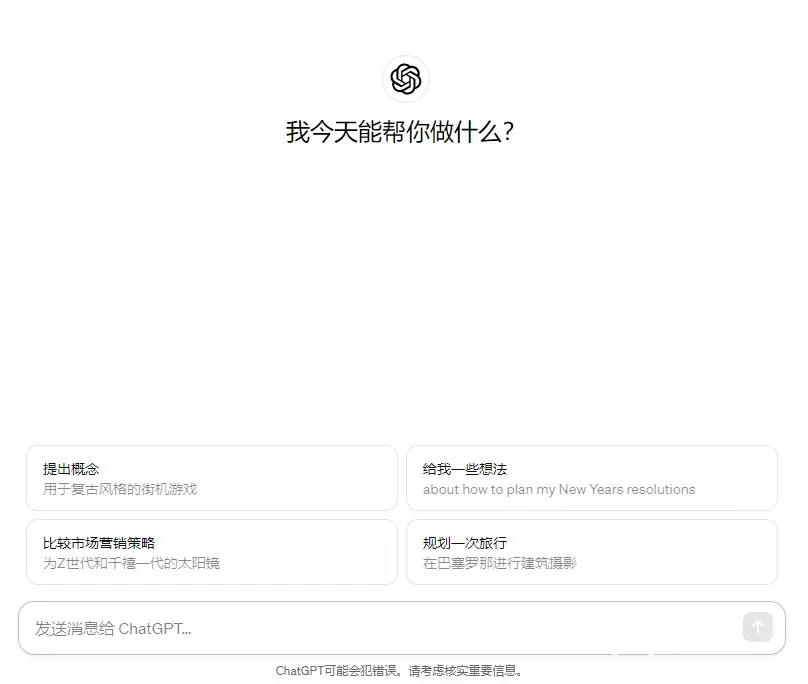Click the 我今天能帮你做什么? heading
The width and height of the screenshot is (808, 684).
click(400, 132)
